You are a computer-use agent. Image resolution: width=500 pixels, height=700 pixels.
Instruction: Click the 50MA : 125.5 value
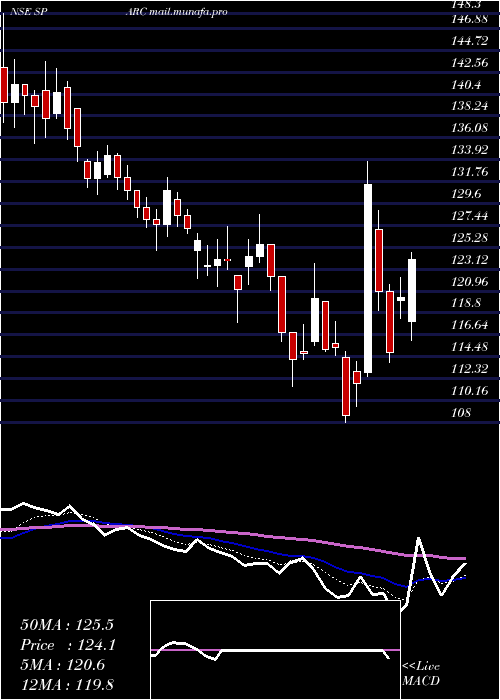[68, 625]
